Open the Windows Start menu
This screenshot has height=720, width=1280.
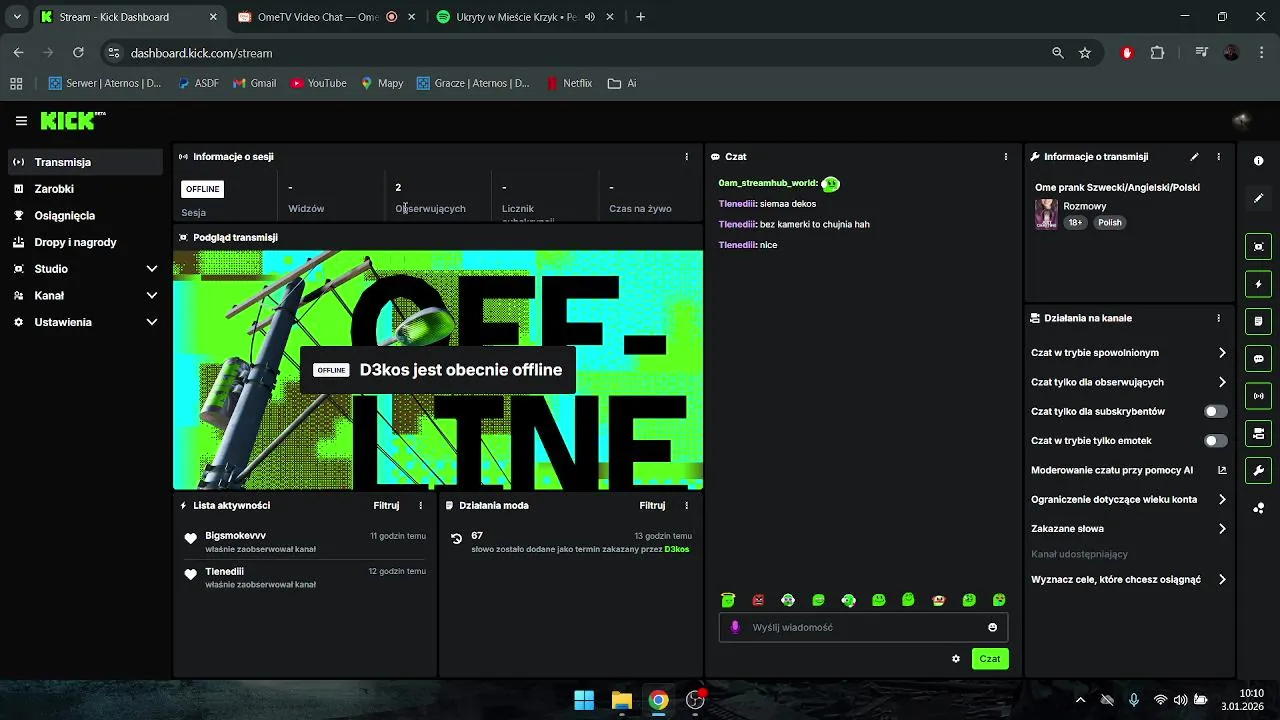[x=584, y=700]
